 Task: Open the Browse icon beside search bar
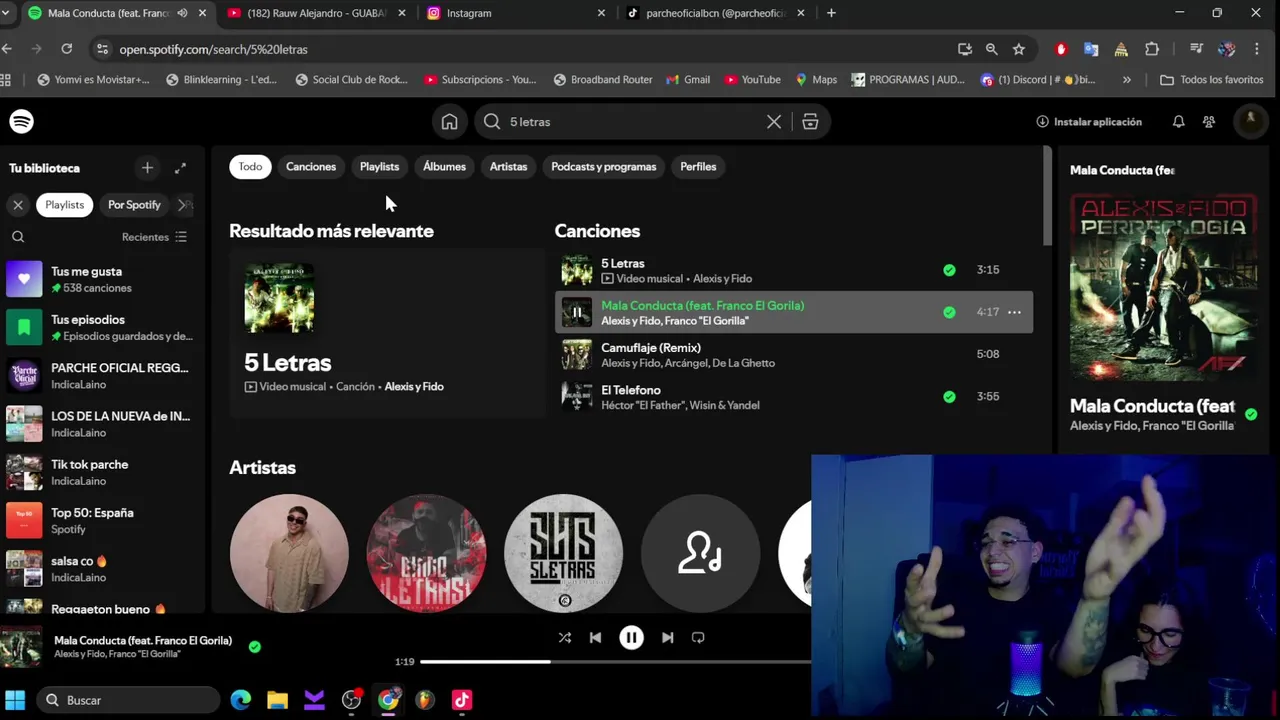pos(810,122)
